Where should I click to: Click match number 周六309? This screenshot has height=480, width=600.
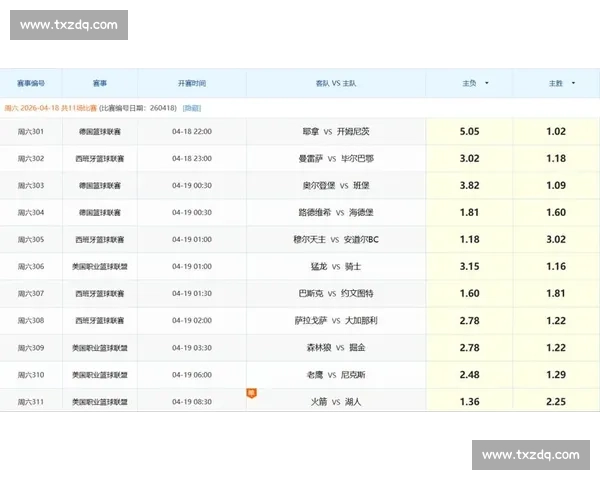click(x=31, y=348)
